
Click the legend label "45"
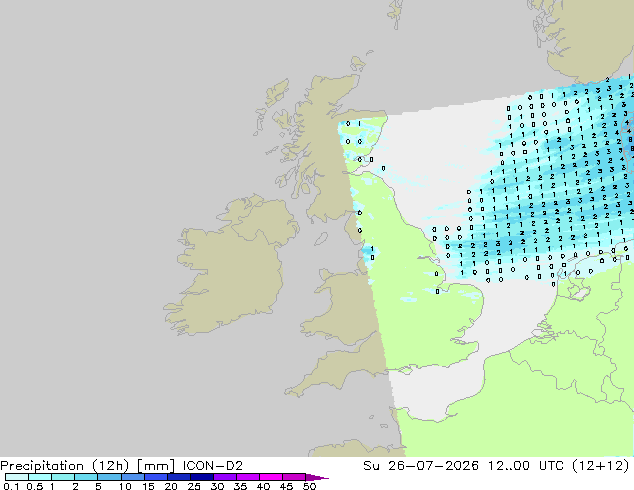(286, 486)
